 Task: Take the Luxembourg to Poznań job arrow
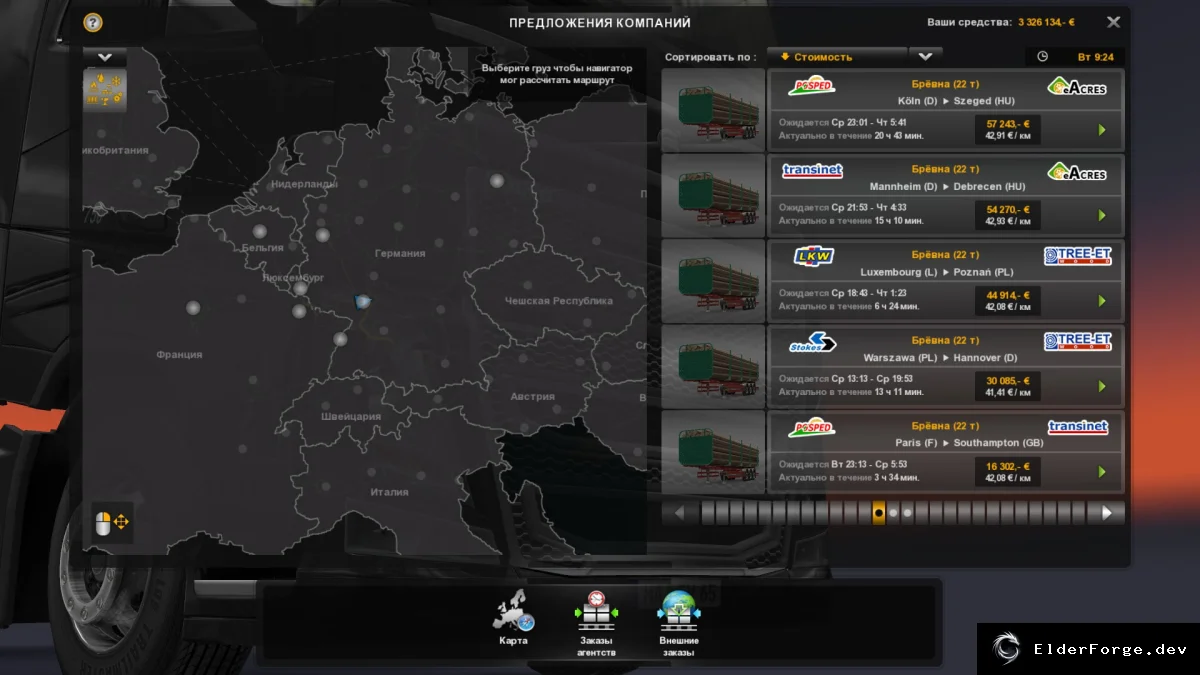1102,301
